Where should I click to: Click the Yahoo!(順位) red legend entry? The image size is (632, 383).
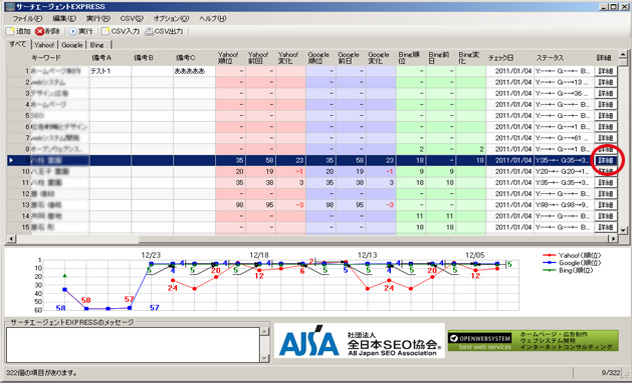[572, 255]
